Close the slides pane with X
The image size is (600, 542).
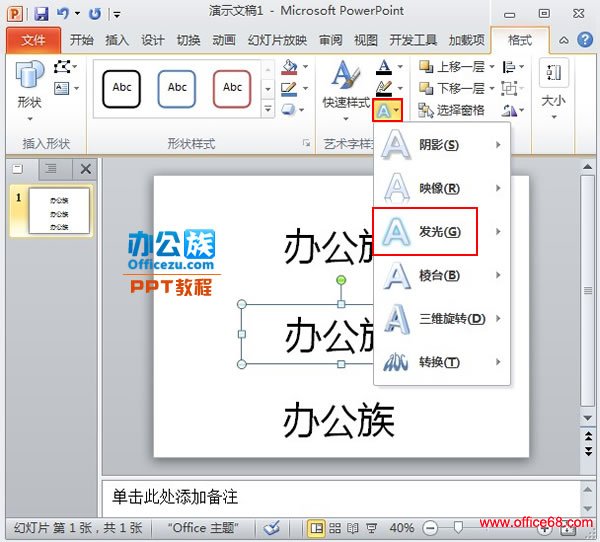tap(85, 169)
